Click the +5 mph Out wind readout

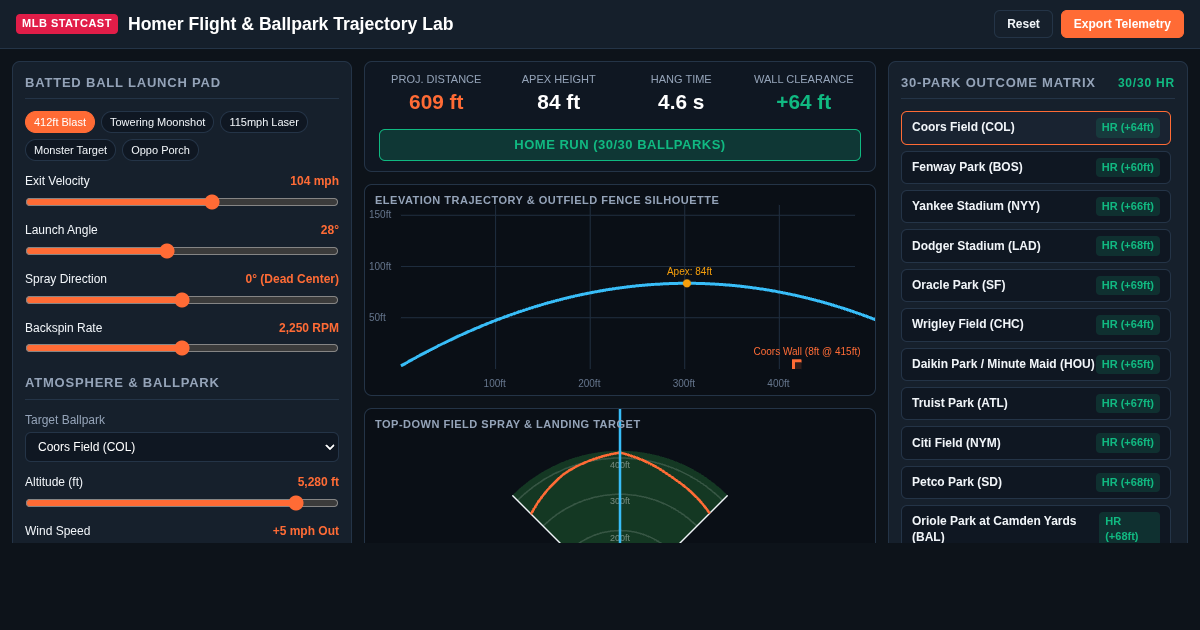tap(306, 531)
